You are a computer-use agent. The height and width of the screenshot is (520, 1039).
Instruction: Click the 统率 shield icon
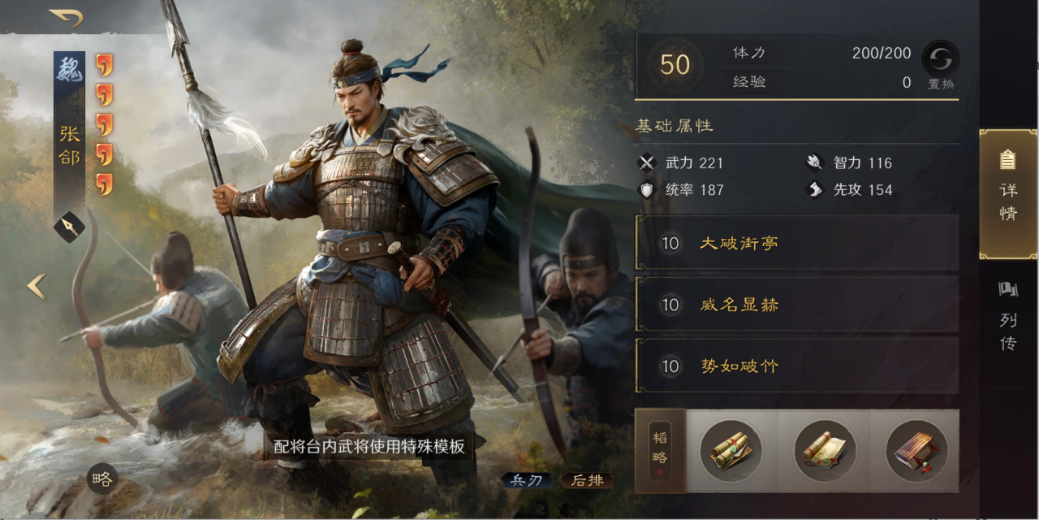click(647, 190)
